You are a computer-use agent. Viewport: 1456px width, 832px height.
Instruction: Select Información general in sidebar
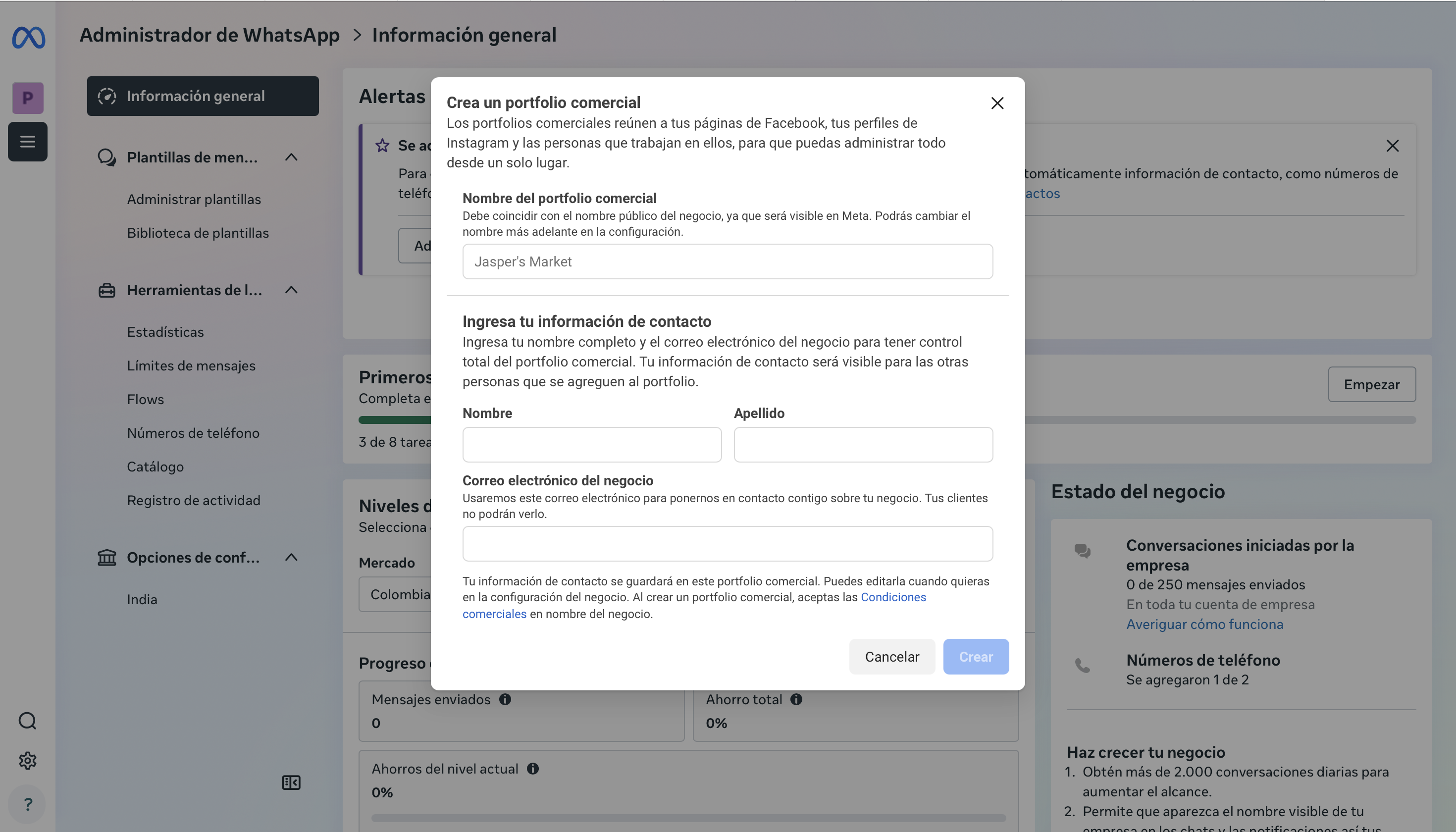[x=203, y=96]
